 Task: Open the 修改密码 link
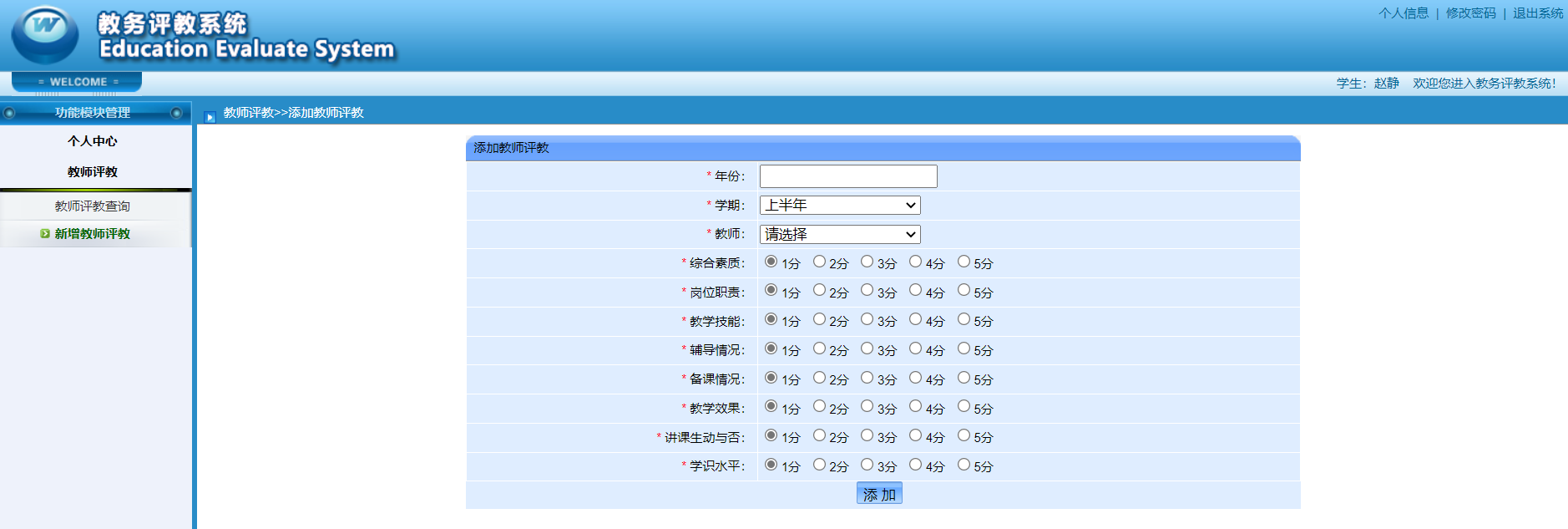(1470, 13)
